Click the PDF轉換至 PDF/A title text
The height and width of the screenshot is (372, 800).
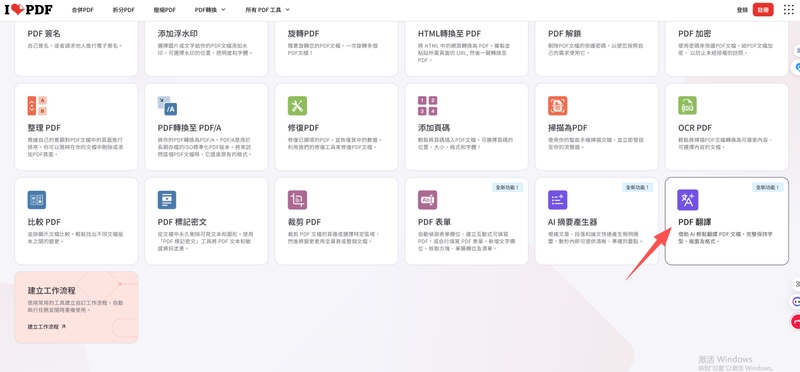189,128
